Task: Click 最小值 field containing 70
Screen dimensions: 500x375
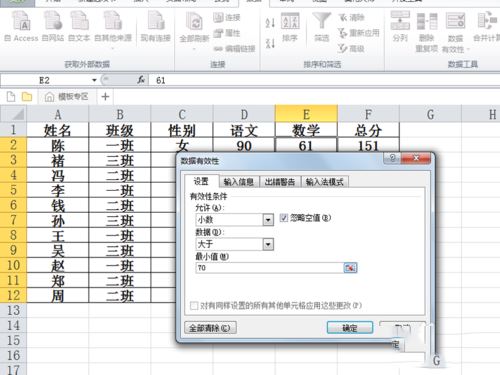Action: click(x=269, y=268)
